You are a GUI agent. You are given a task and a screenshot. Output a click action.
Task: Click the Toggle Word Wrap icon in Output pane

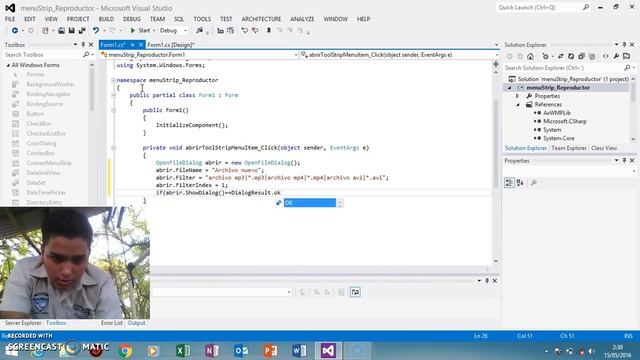tap(355, 292)
